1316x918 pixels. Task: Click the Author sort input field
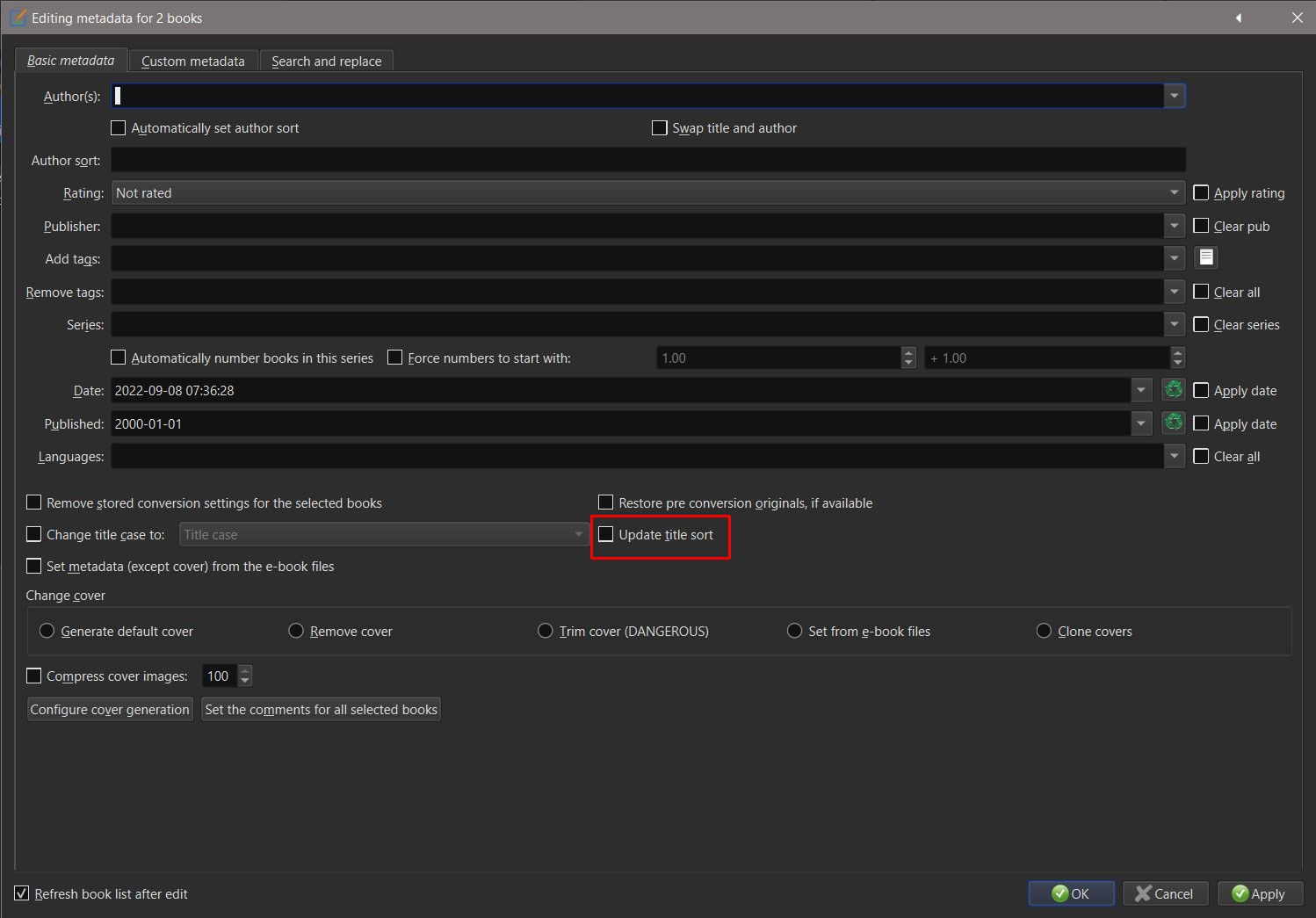(648, 160)
